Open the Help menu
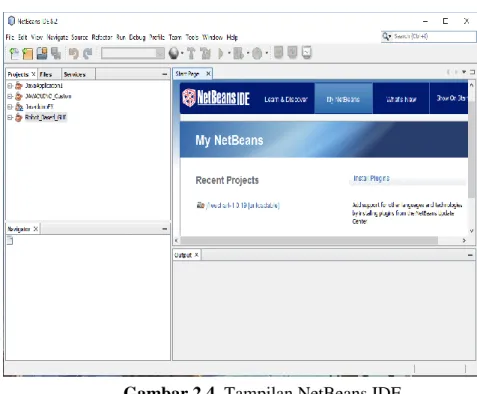 232,37
